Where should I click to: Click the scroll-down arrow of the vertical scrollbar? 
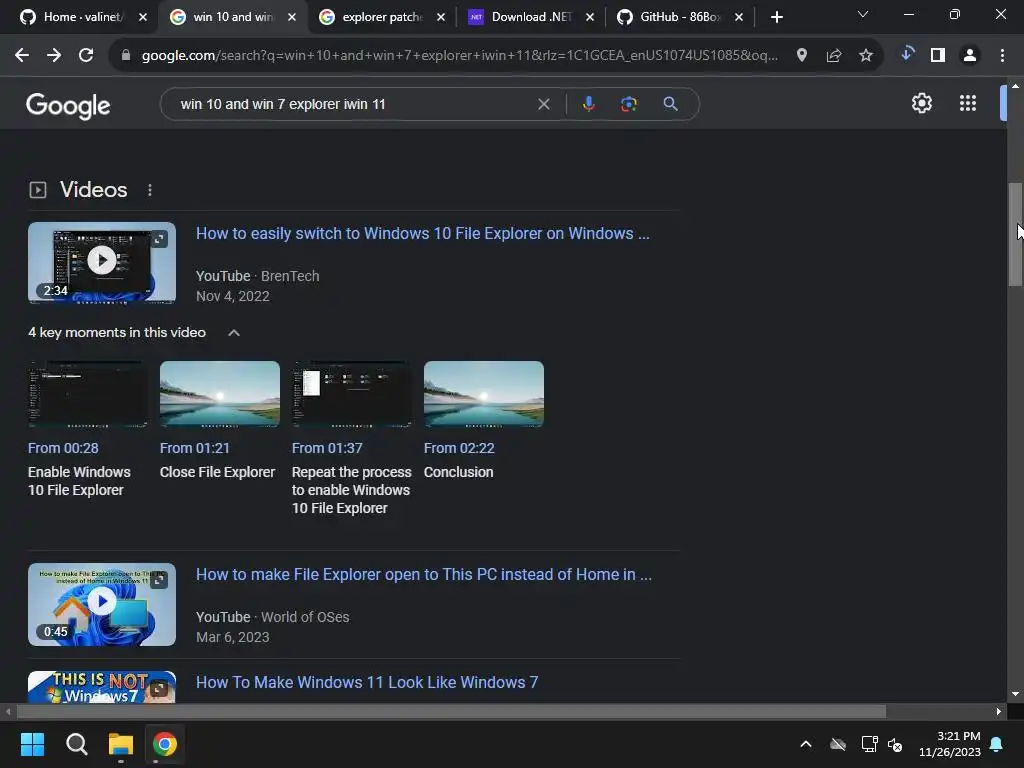1014,694
